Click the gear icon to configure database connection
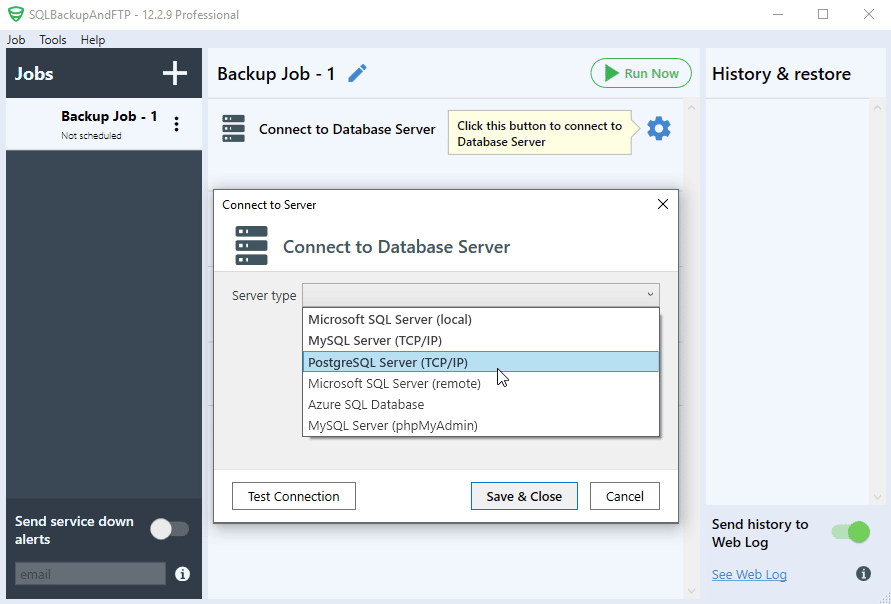This screenshot has width=891, height=604. click(659, 128)
